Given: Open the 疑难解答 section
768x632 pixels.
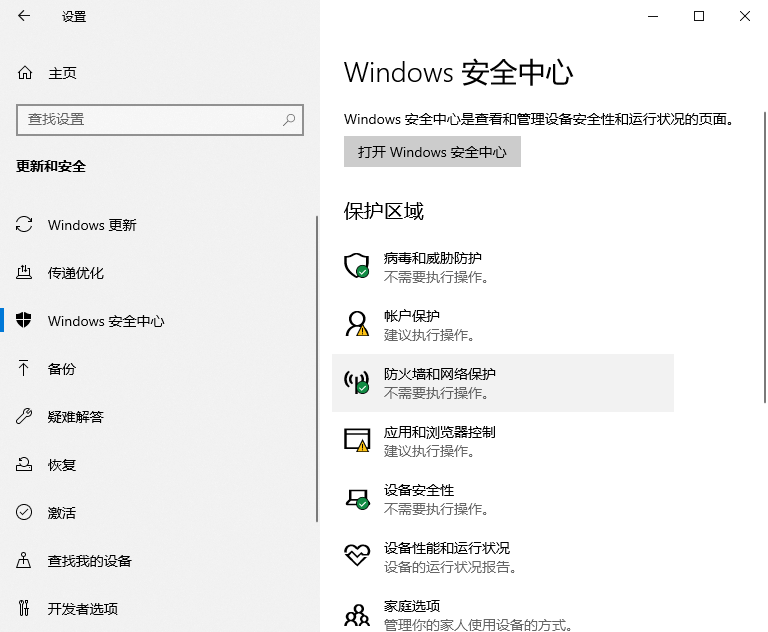Looking at the screenshot, I should point(159,416).
